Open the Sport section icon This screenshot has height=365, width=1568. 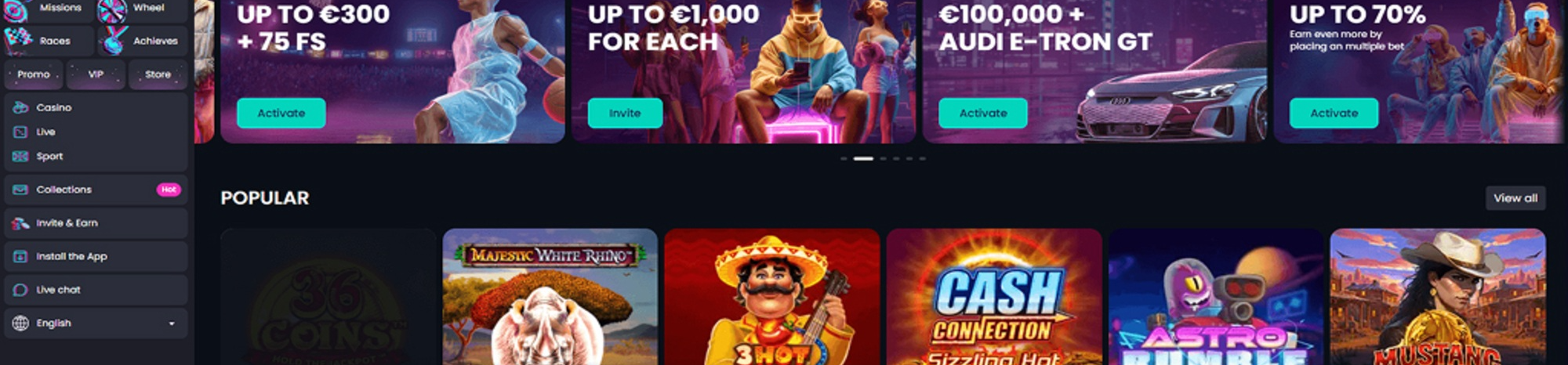[x=20, y=156]
